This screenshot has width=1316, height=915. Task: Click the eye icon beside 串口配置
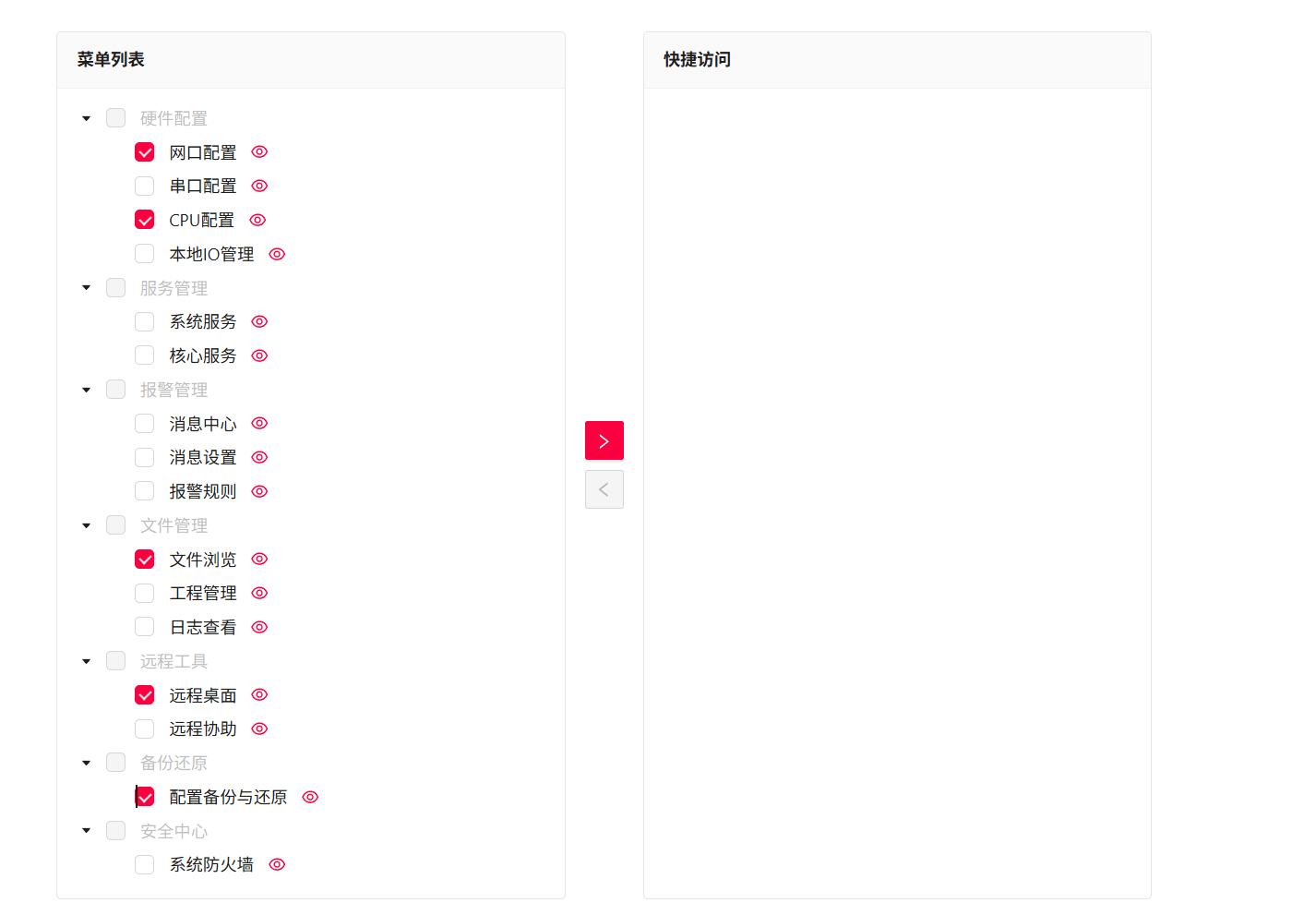point(259,186)
